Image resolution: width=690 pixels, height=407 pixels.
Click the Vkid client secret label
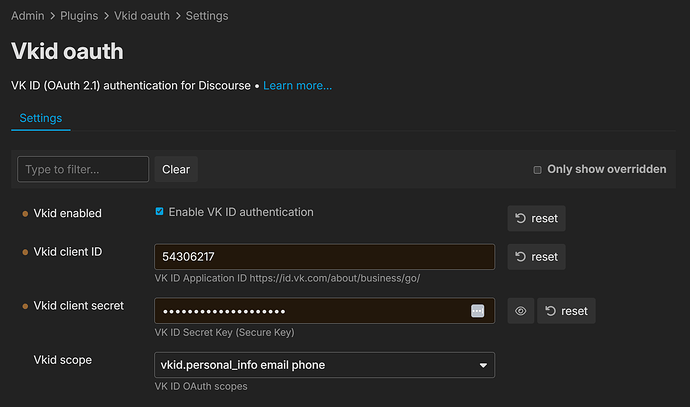tap(79, 306)
